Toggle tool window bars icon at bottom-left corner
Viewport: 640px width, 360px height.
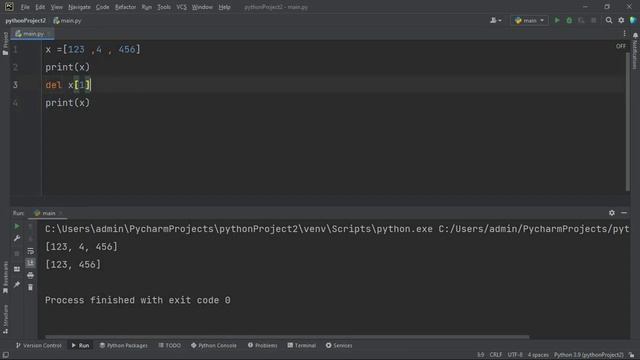tap(5, 355)
